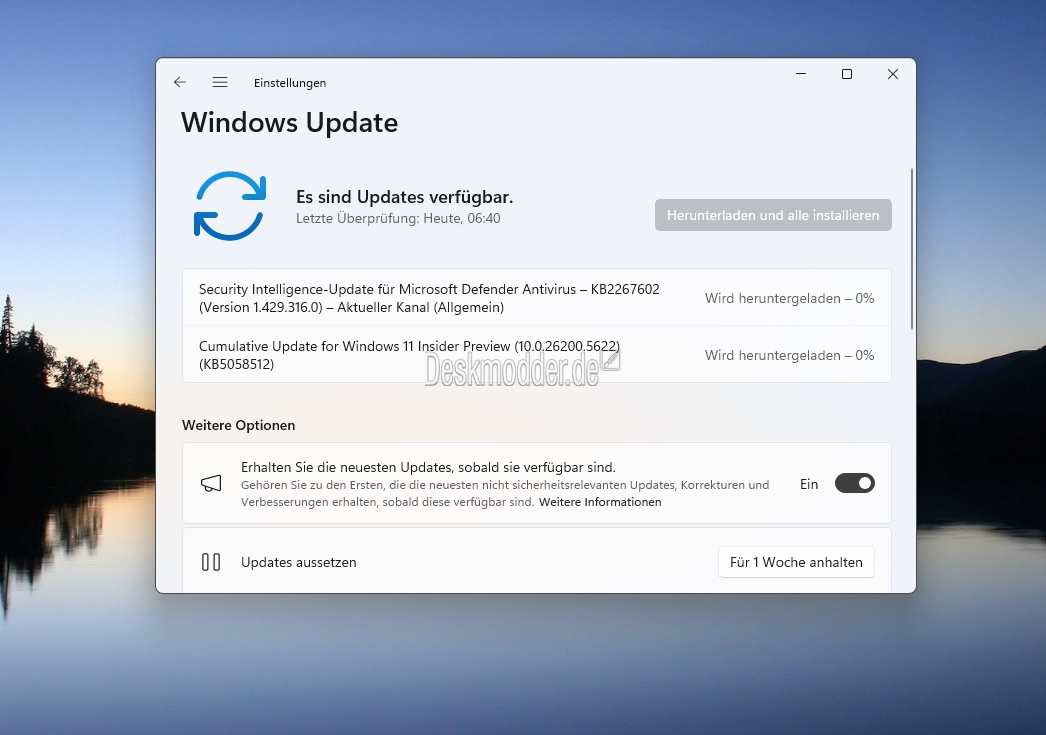Click Herunterladen und alle installieren button
The width and height of the screenshot is (1046, 735).
[773, 215]
